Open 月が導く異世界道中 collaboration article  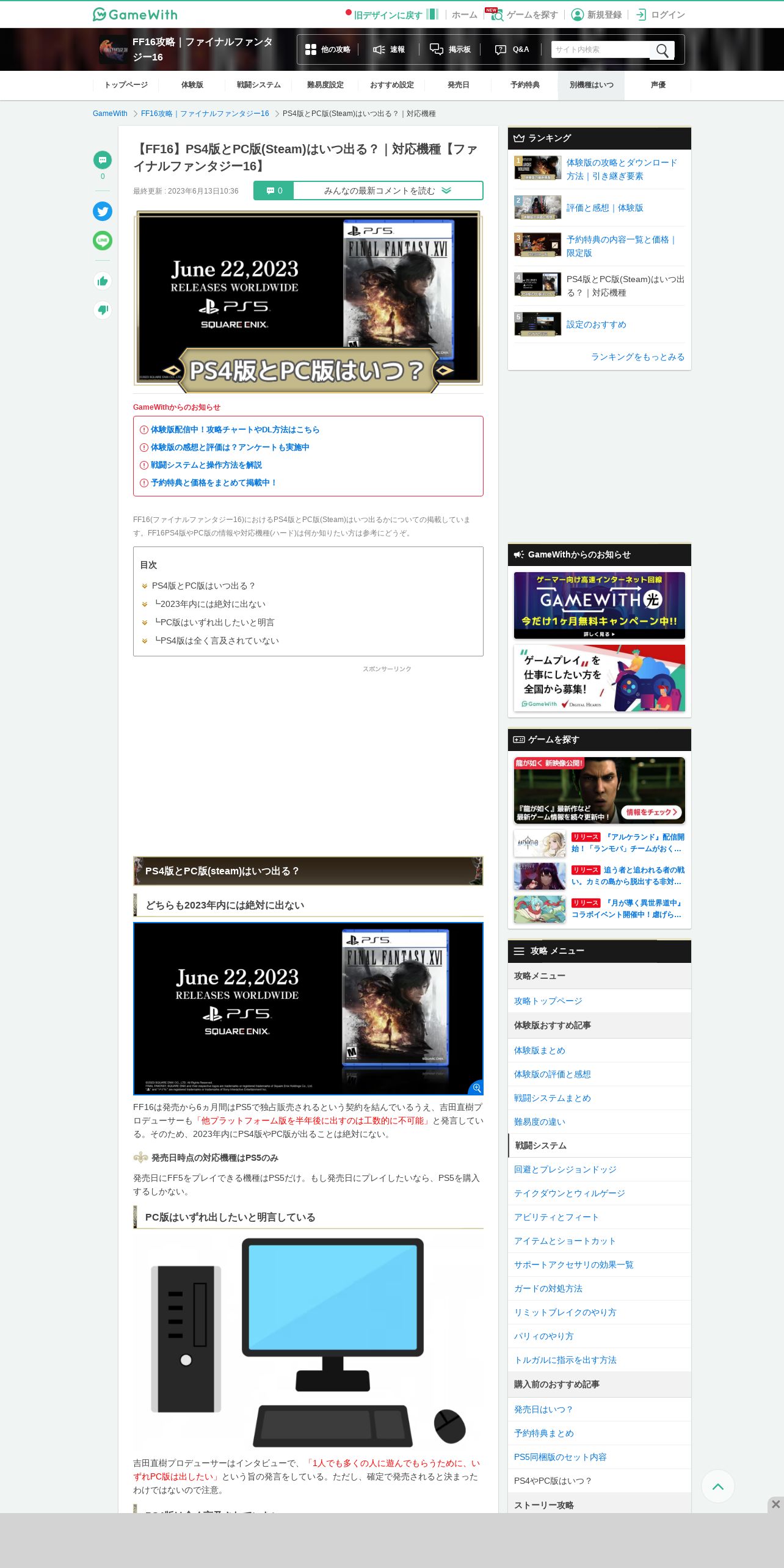click(628, 909)
